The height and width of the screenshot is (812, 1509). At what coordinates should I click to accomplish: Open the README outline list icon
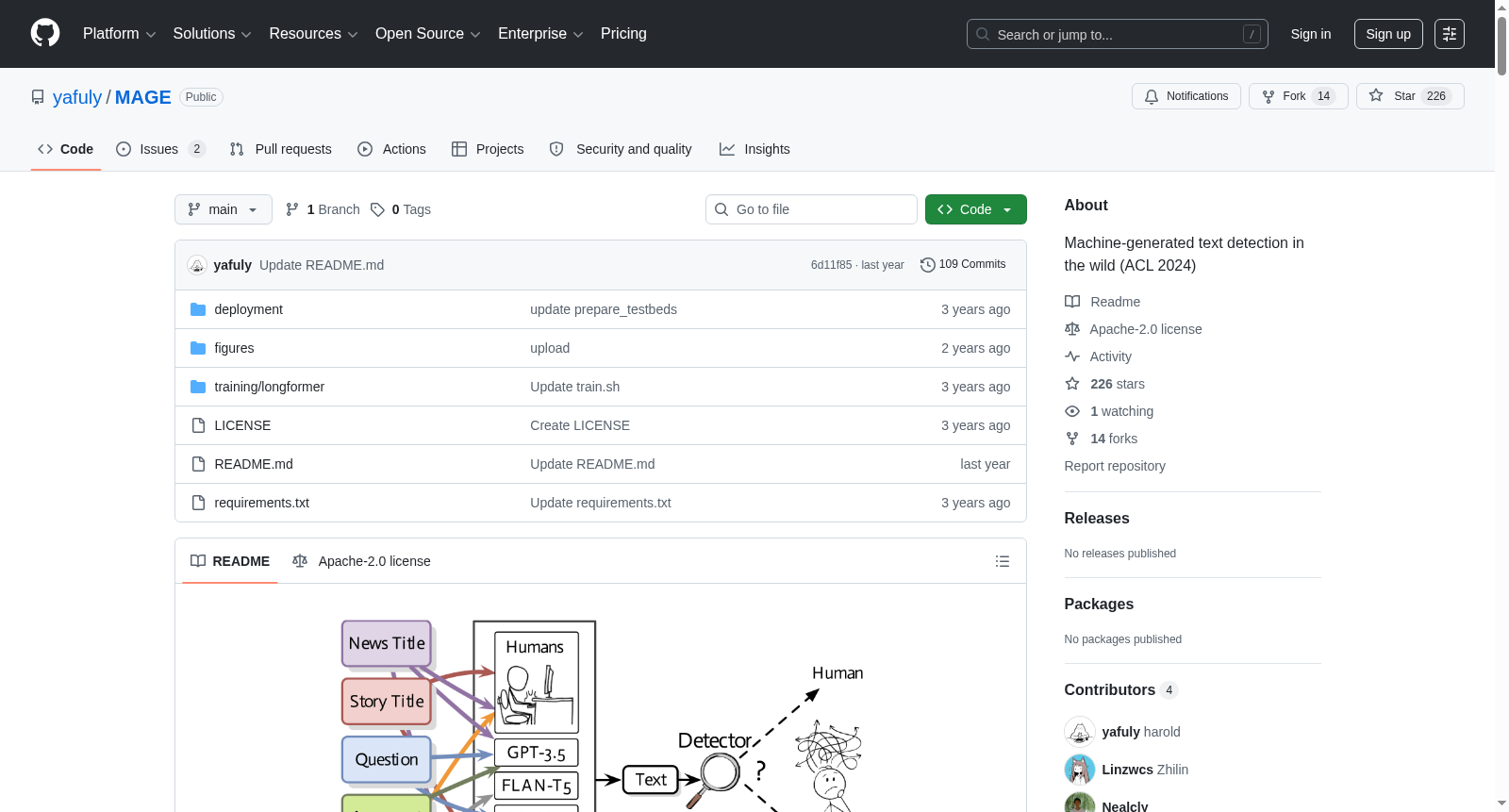[1003, 561]
